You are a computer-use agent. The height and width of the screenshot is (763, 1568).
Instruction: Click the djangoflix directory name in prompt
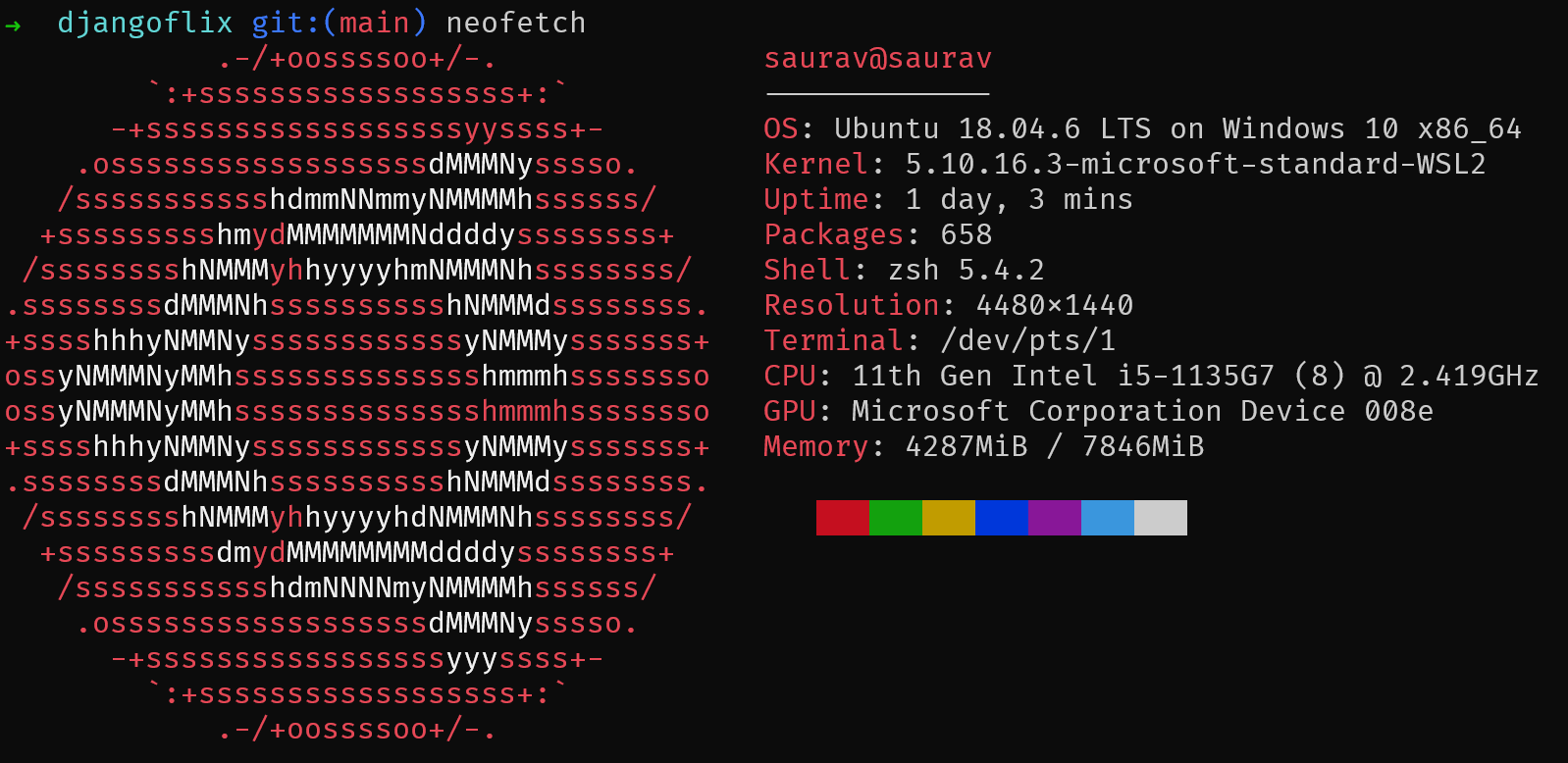tap(145, 23)
